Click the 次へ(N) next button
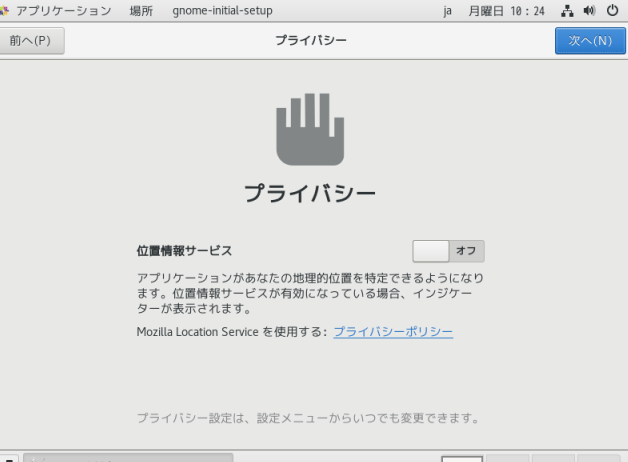 (x=590, y=40)
